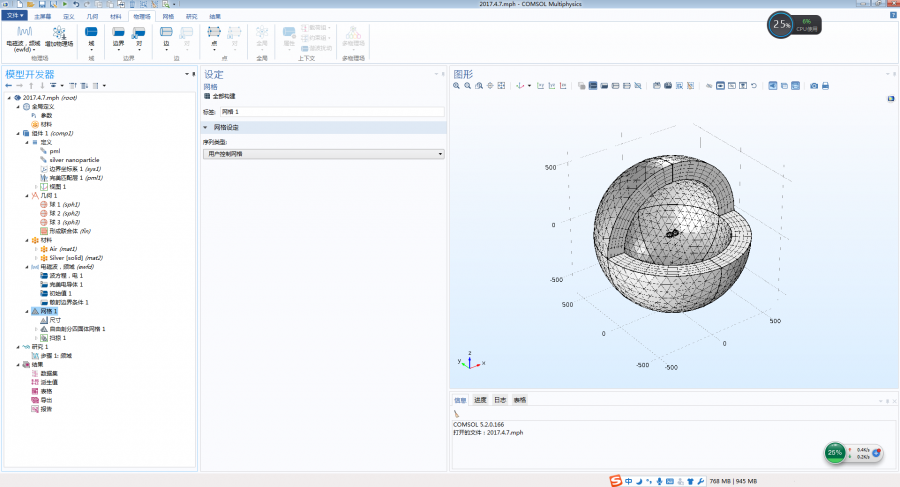Click the 电磁波, 频域 physics interface icon
The width and height of the screenshot is (900, 487).
[24, 34]
